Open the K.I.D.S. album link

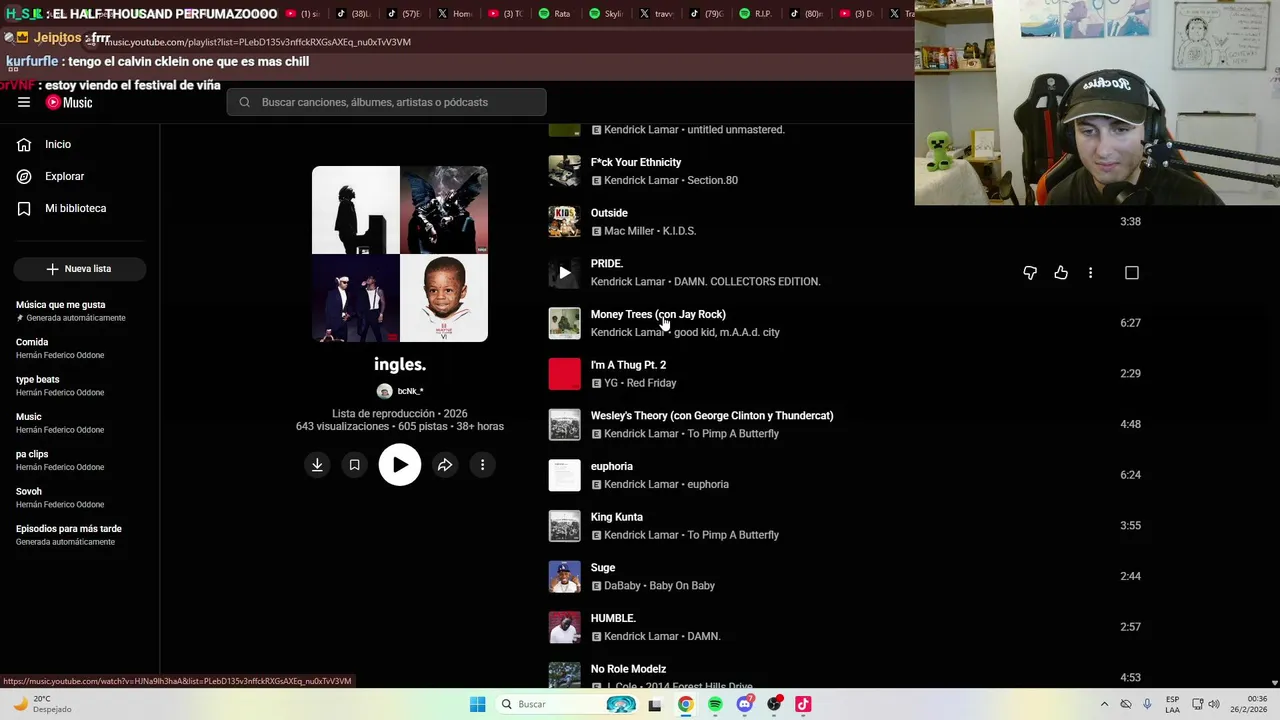[x=679, y=231]
